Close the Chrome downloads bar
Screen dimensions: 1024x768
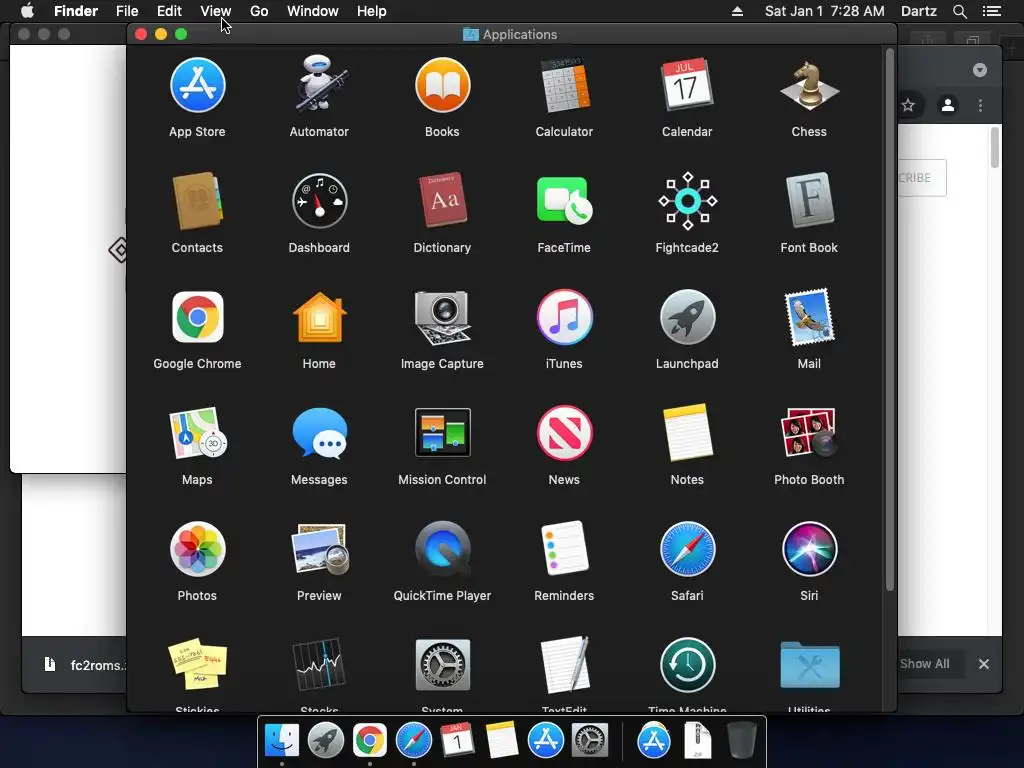point(984,664)
